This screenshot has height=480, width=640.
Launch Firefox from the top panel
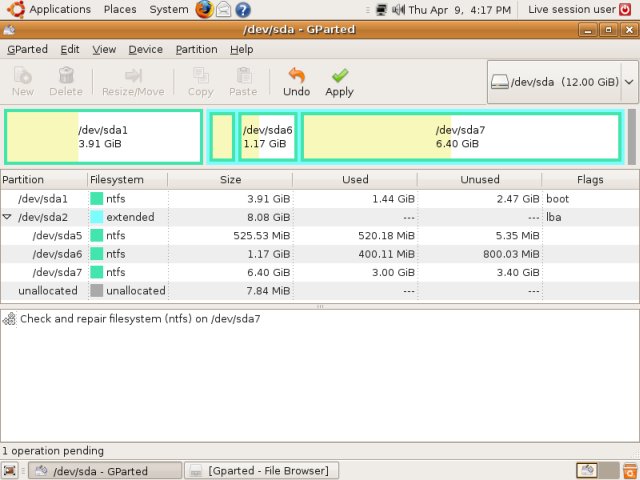pyautogui.click(x=204, y=9)
